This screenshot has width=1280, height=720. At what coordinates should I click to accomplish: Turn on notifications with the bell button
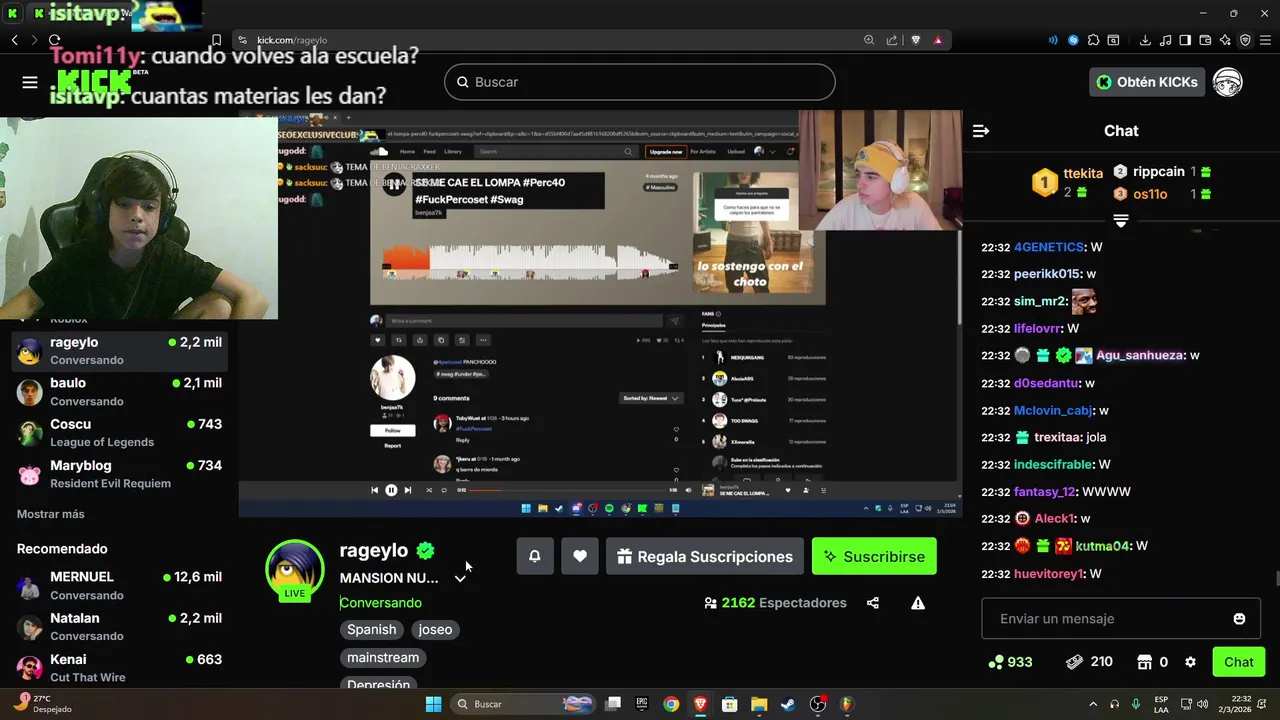point(535,557)
